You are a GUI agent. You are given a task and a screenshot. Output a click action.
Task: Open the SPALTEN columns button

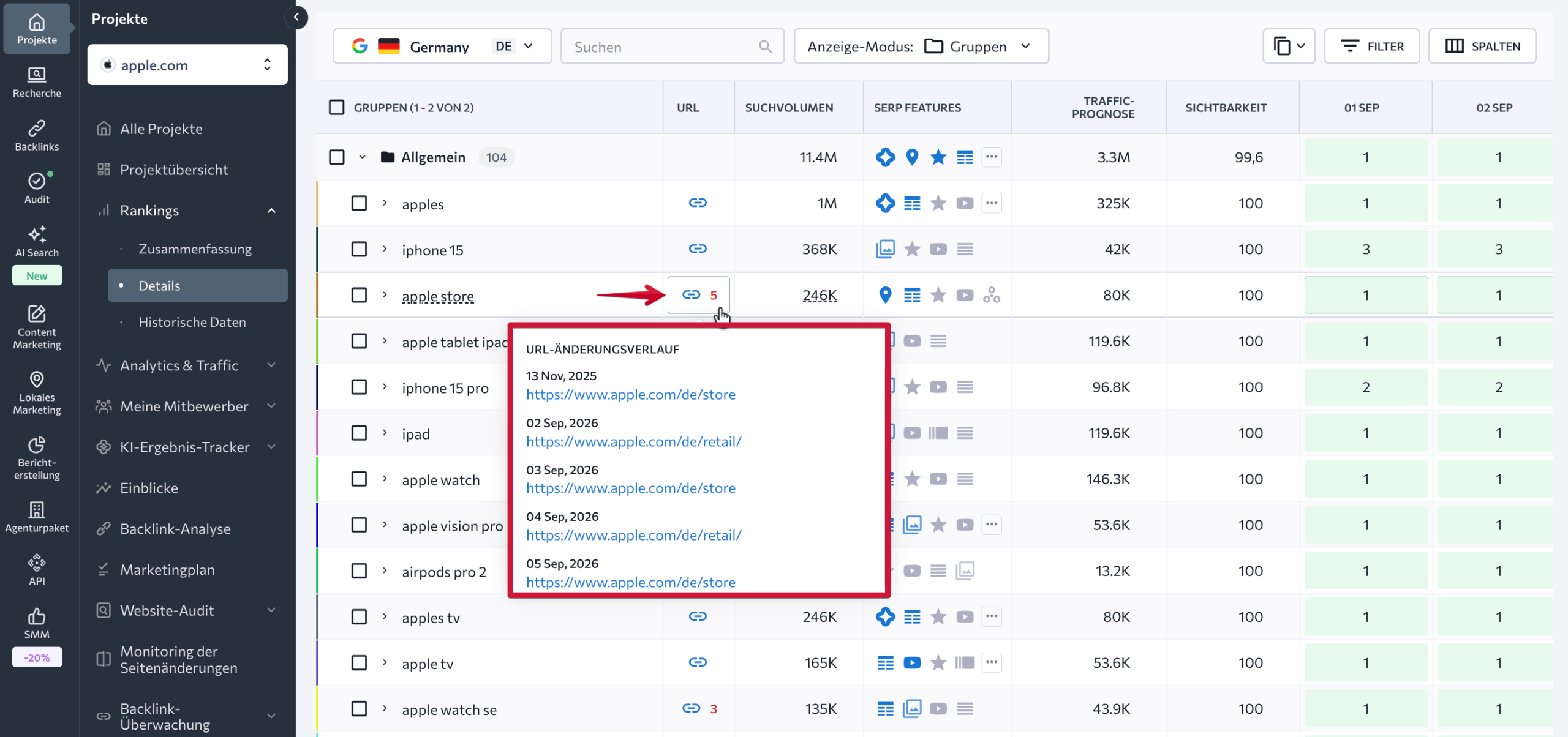[x=1482, y=47]
